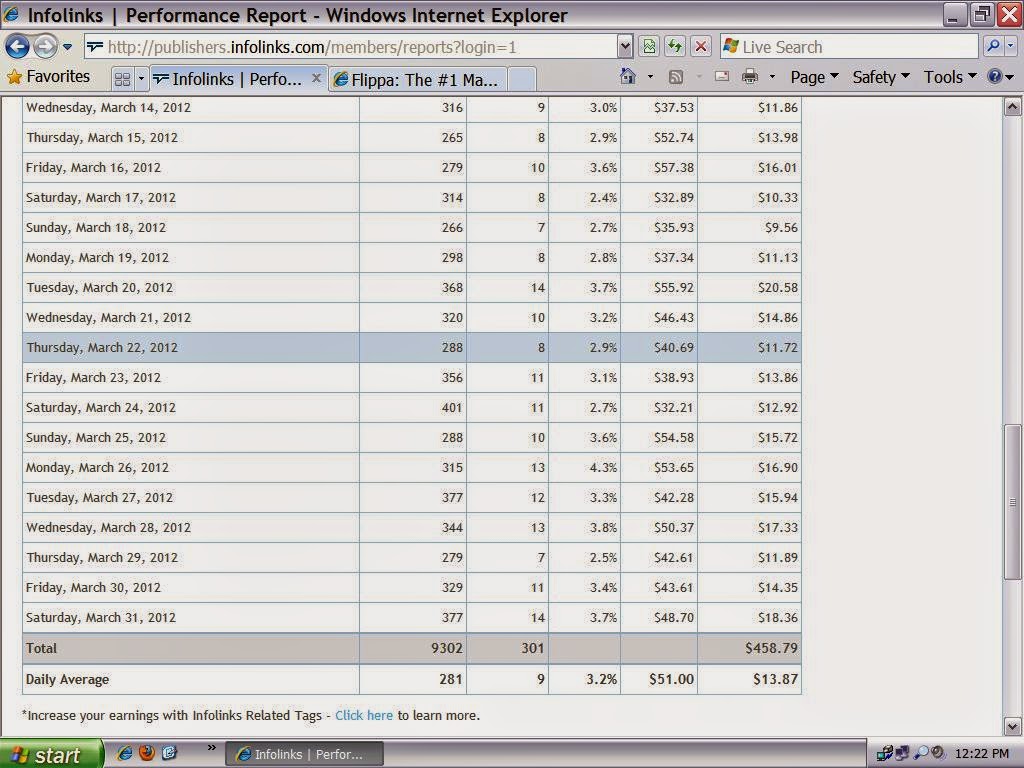Click the red Stop loading icon
Image resolution: width=1024 pixels, height=768 pixels.
coord(701,46)
